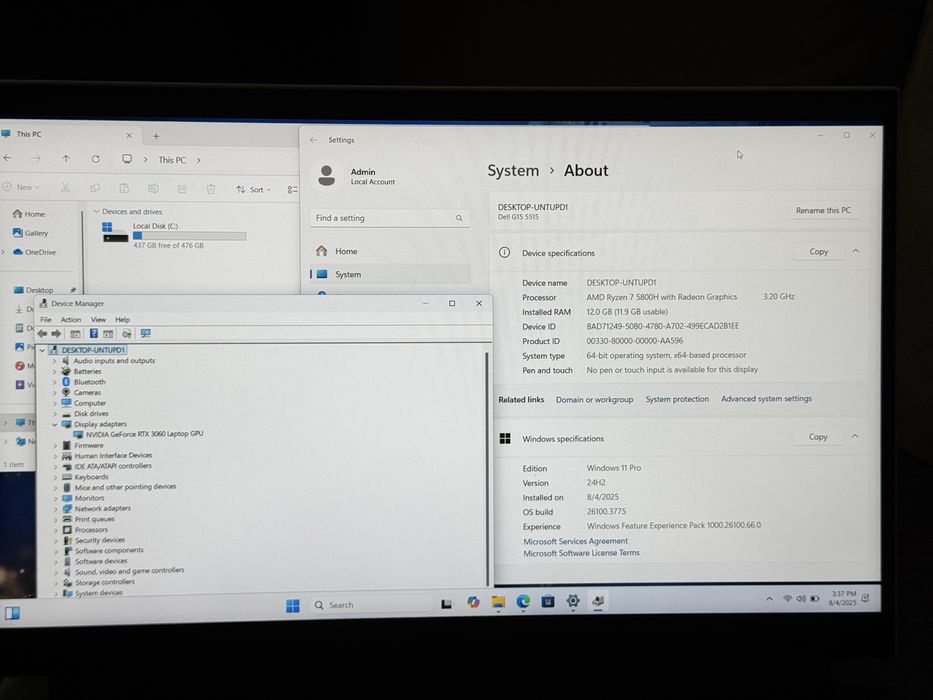The image size is (933, 700).
Task: Click Find a setting search field
Action: click(390, 218)
